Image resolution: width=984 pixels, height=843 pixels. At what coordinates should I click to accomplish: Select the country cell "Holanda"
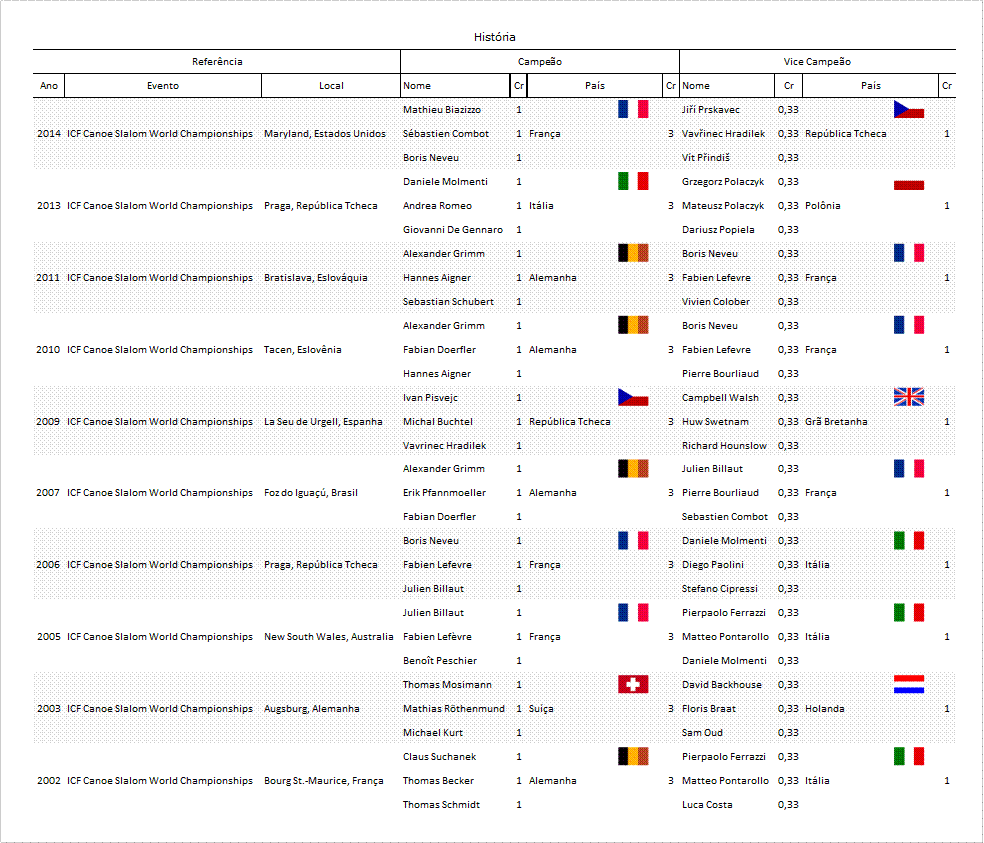pos(825,709)
